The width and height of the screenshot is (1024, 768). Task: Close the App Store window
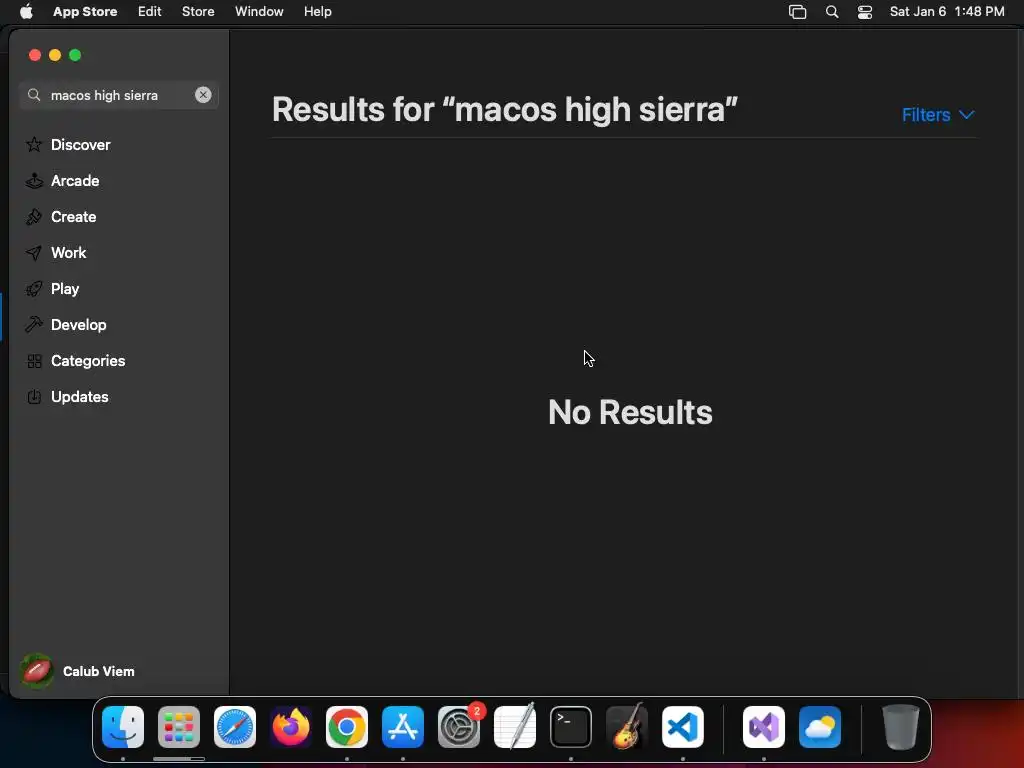pyautogui.click(x=35, y=55)
